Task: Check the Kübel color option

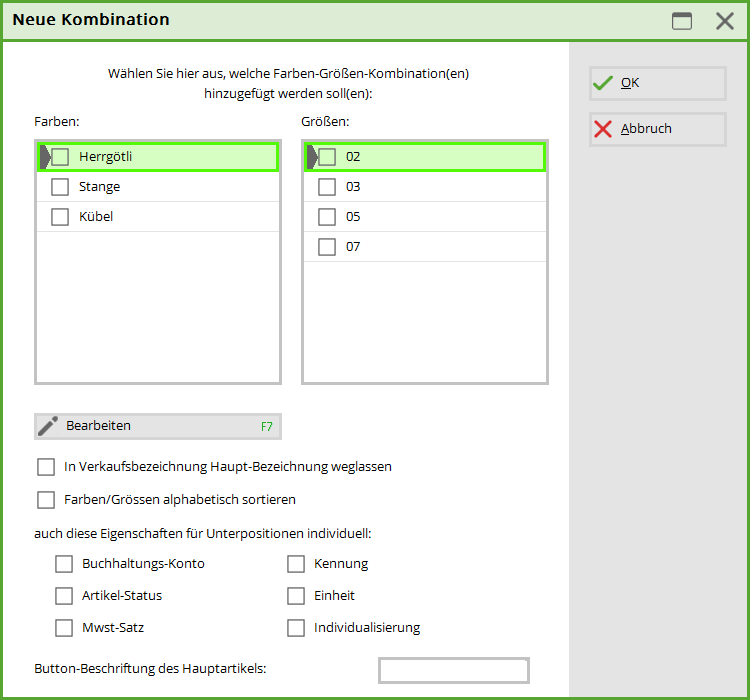Action: coord(60,217)
